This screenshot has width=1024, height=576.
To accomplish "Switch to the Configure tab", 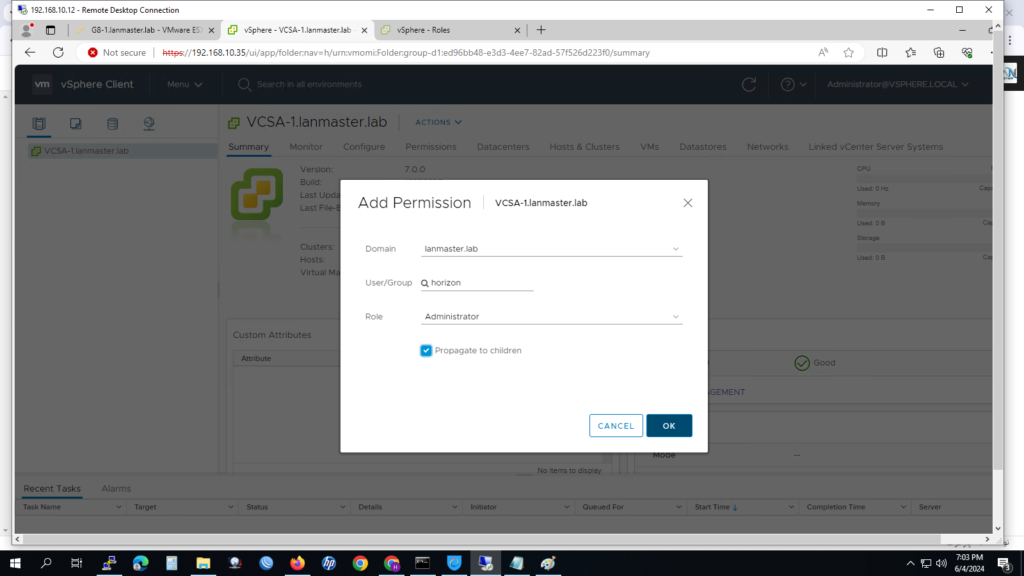I will point(364,147).
